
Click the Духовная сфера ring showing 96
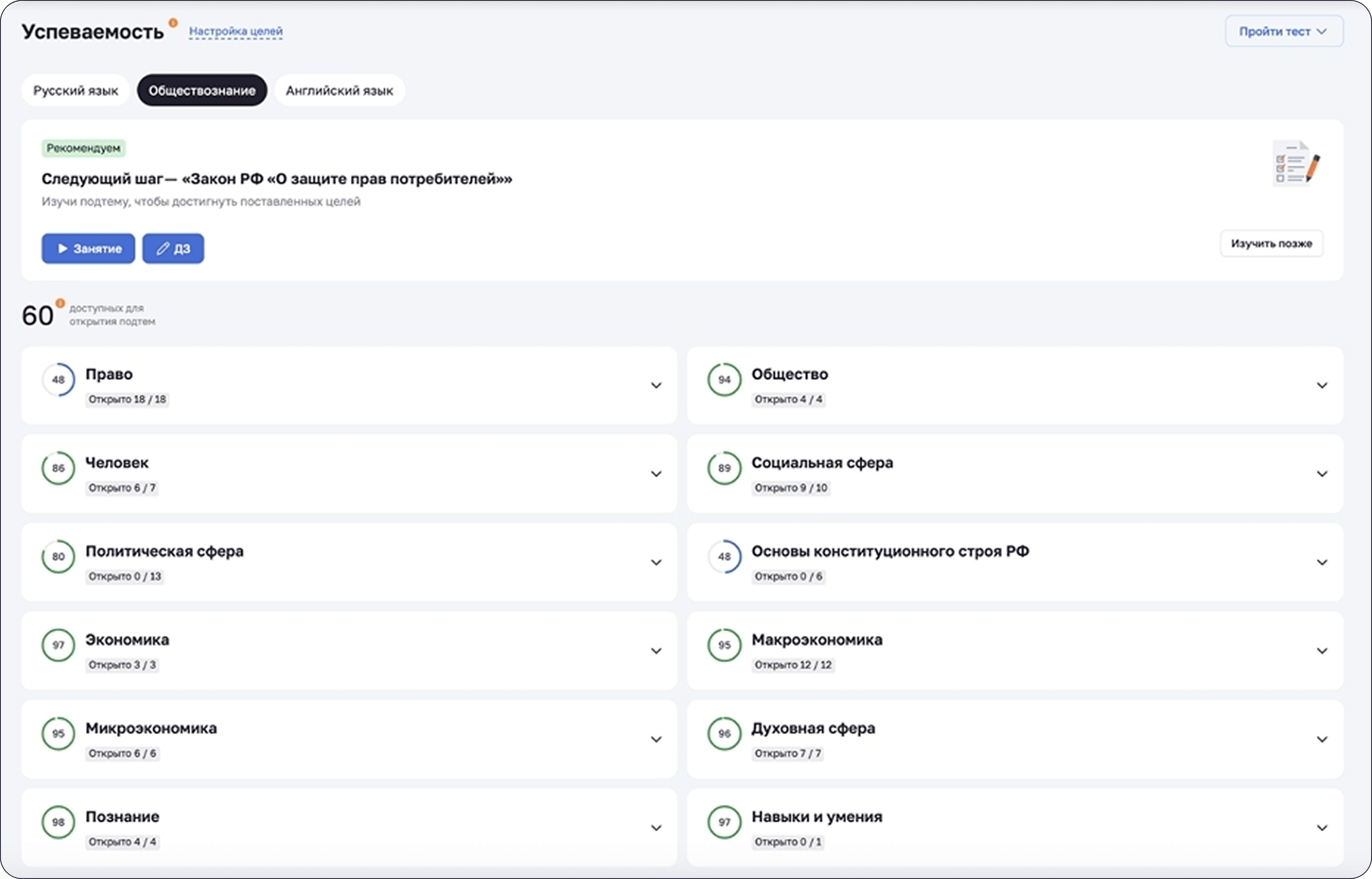pyautogui.click(x=724, y=734)
